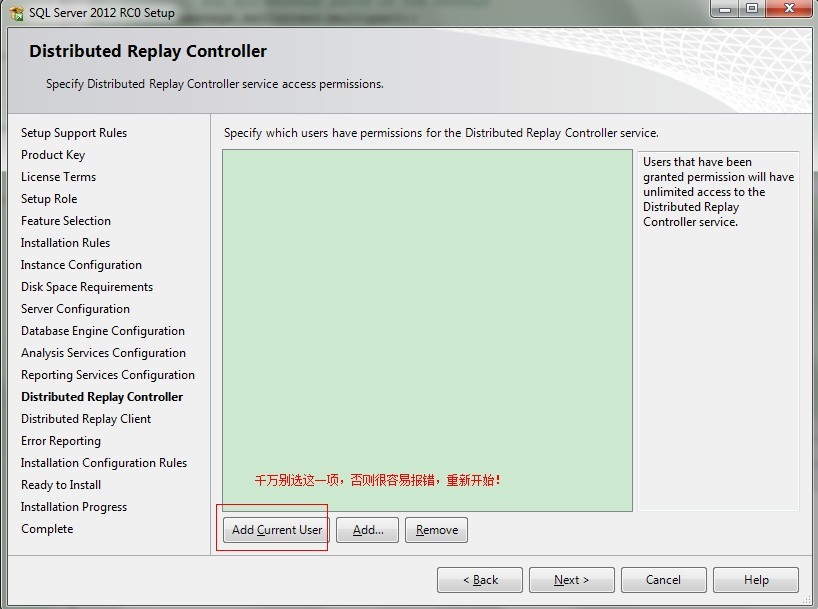Click the unlimited access description text
818x609 pixels.
pos(718,192)
